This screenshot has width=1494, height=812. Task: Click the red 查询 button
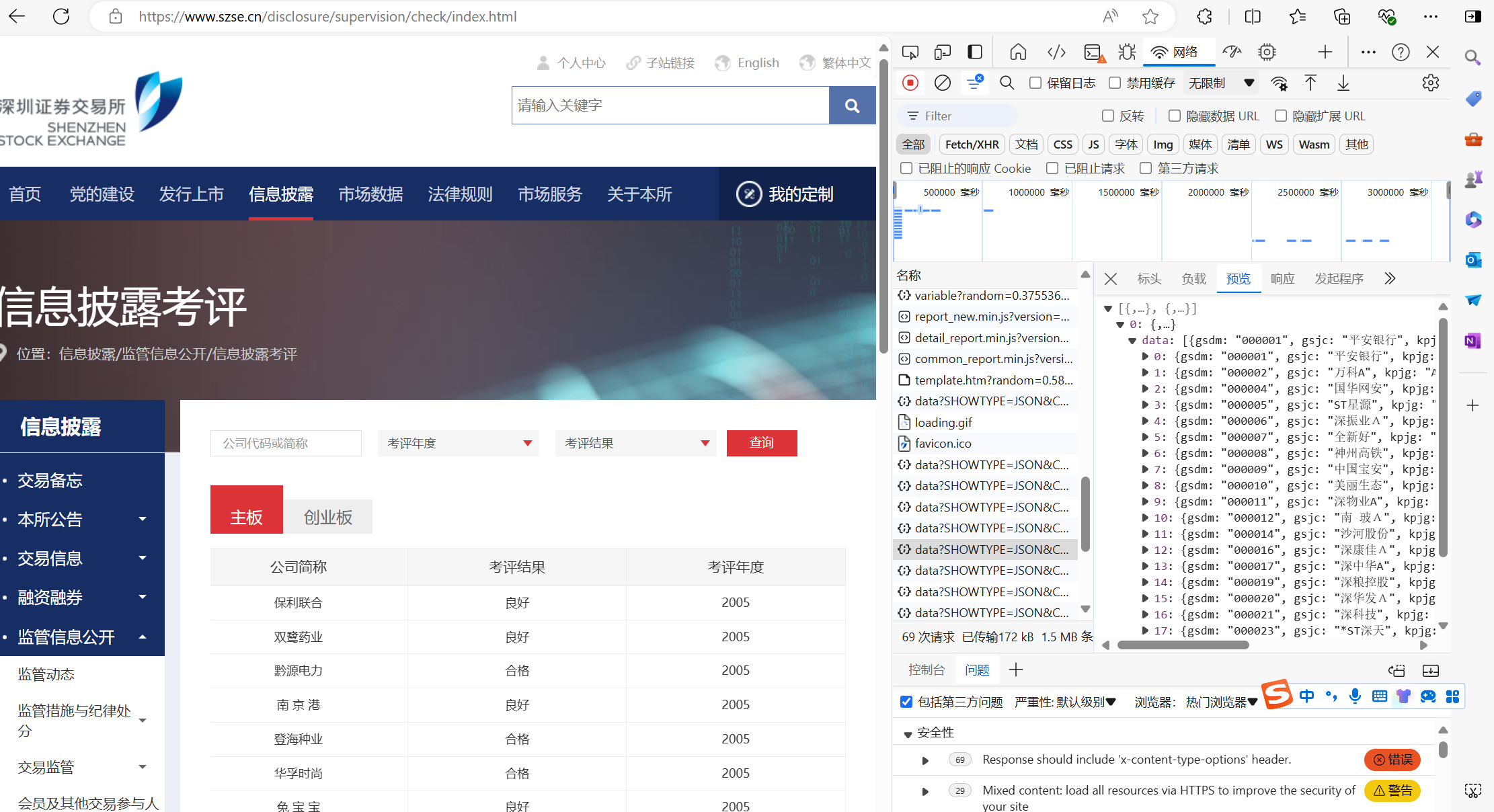coord(761,443)
